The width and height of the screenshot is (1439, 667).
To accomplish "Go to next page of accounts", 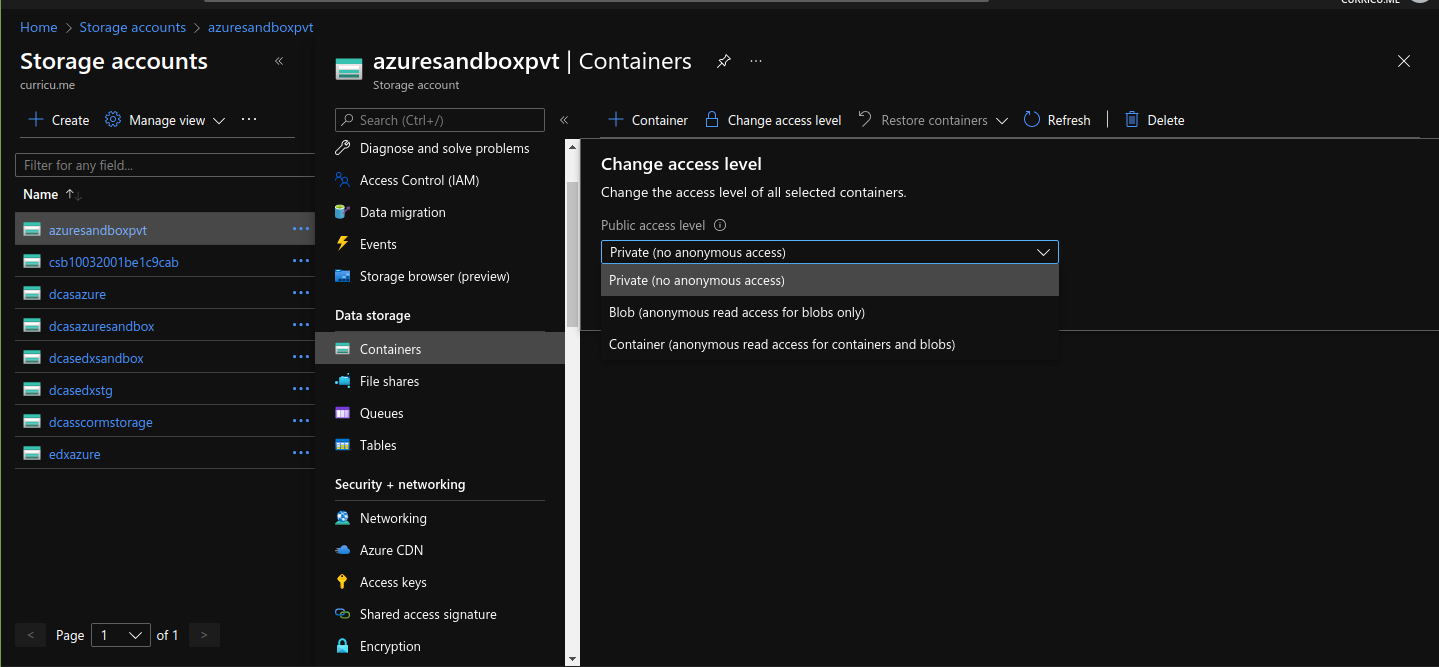I will click(204, 635).
